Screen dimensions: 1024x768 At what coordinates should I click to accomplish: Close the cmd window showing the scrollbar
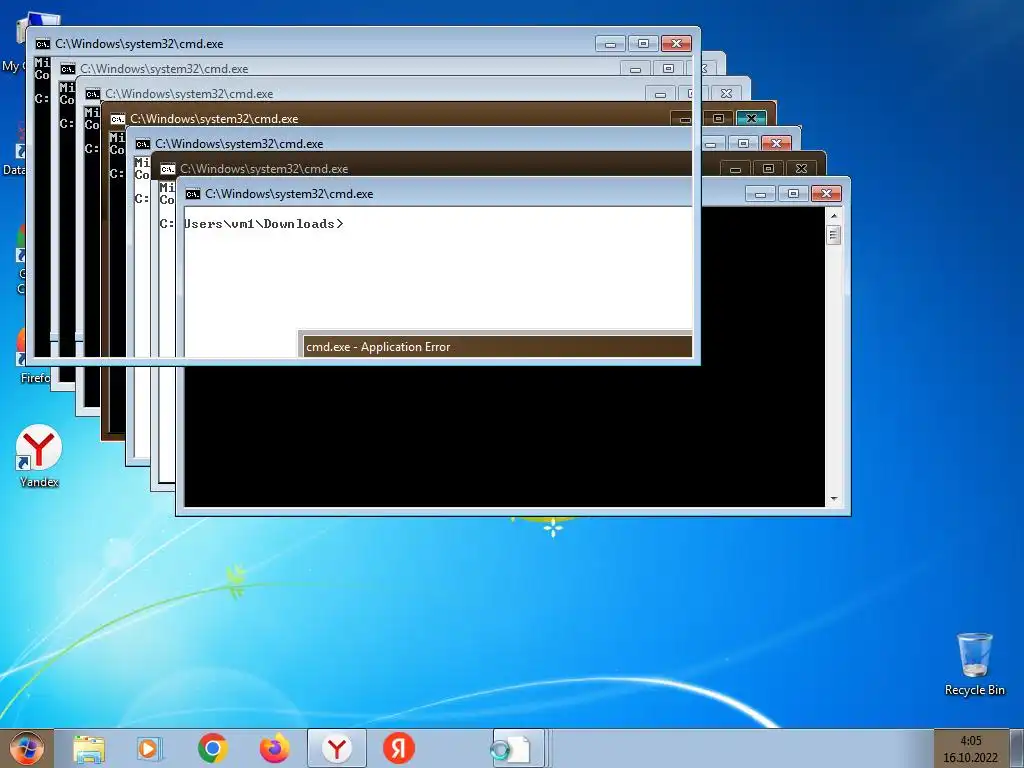tap(826, 193)
